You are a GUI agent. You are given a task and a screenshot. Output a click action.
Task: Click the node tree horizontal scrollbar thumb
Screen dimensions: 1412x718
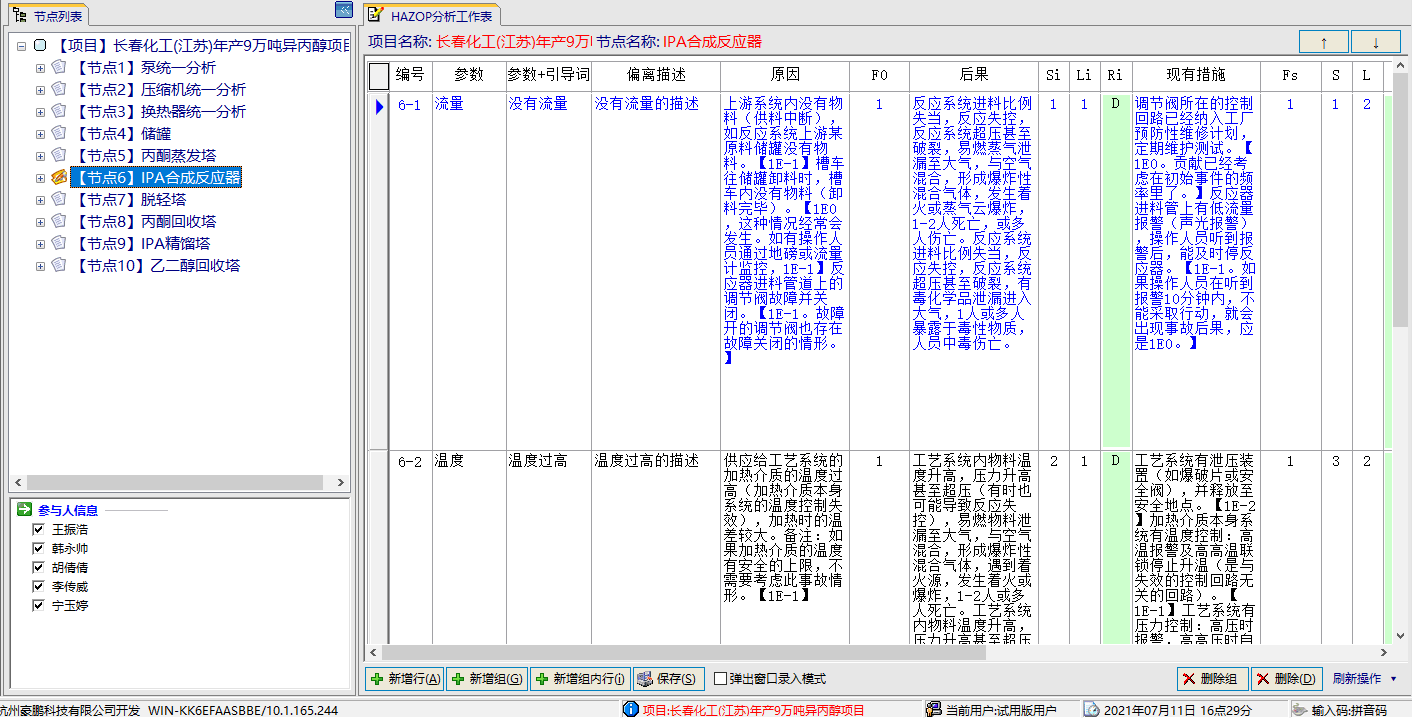coord(173,482)
